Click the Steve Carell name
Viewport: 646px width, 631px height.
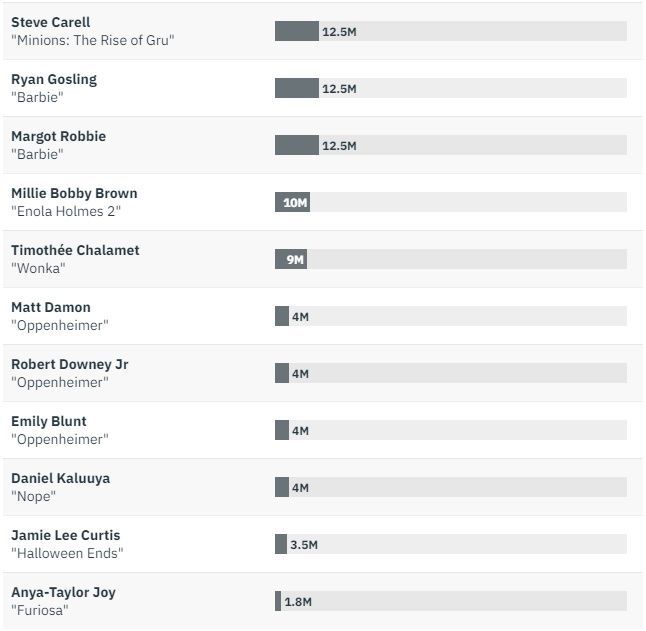pyautogui.click(x=50, y=22)
